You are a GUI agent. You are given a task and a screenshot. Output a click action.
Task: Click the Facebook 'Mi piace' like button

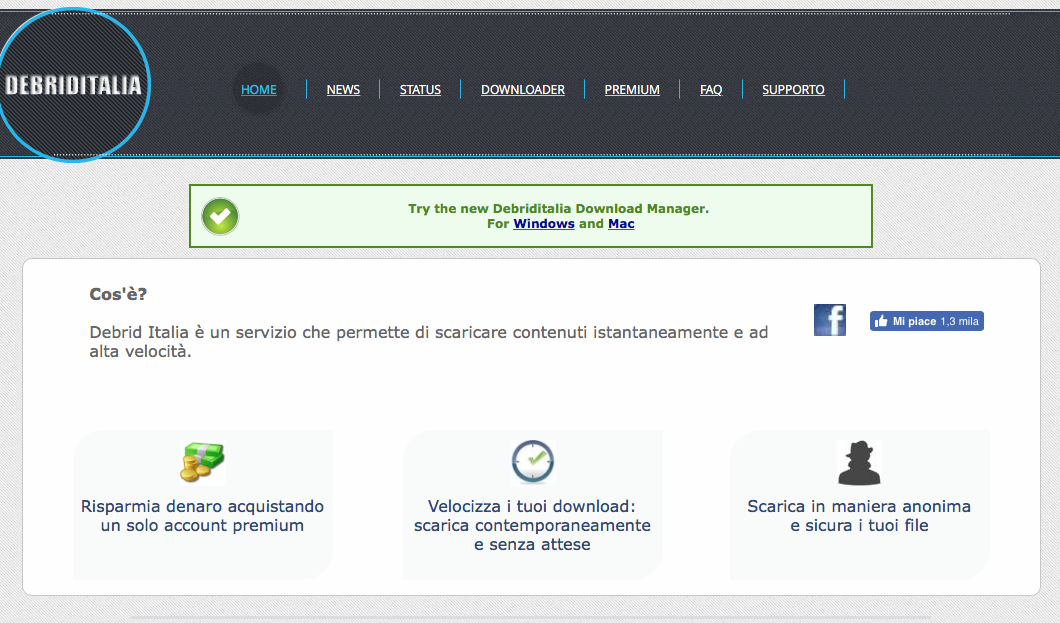pos(926,321)
